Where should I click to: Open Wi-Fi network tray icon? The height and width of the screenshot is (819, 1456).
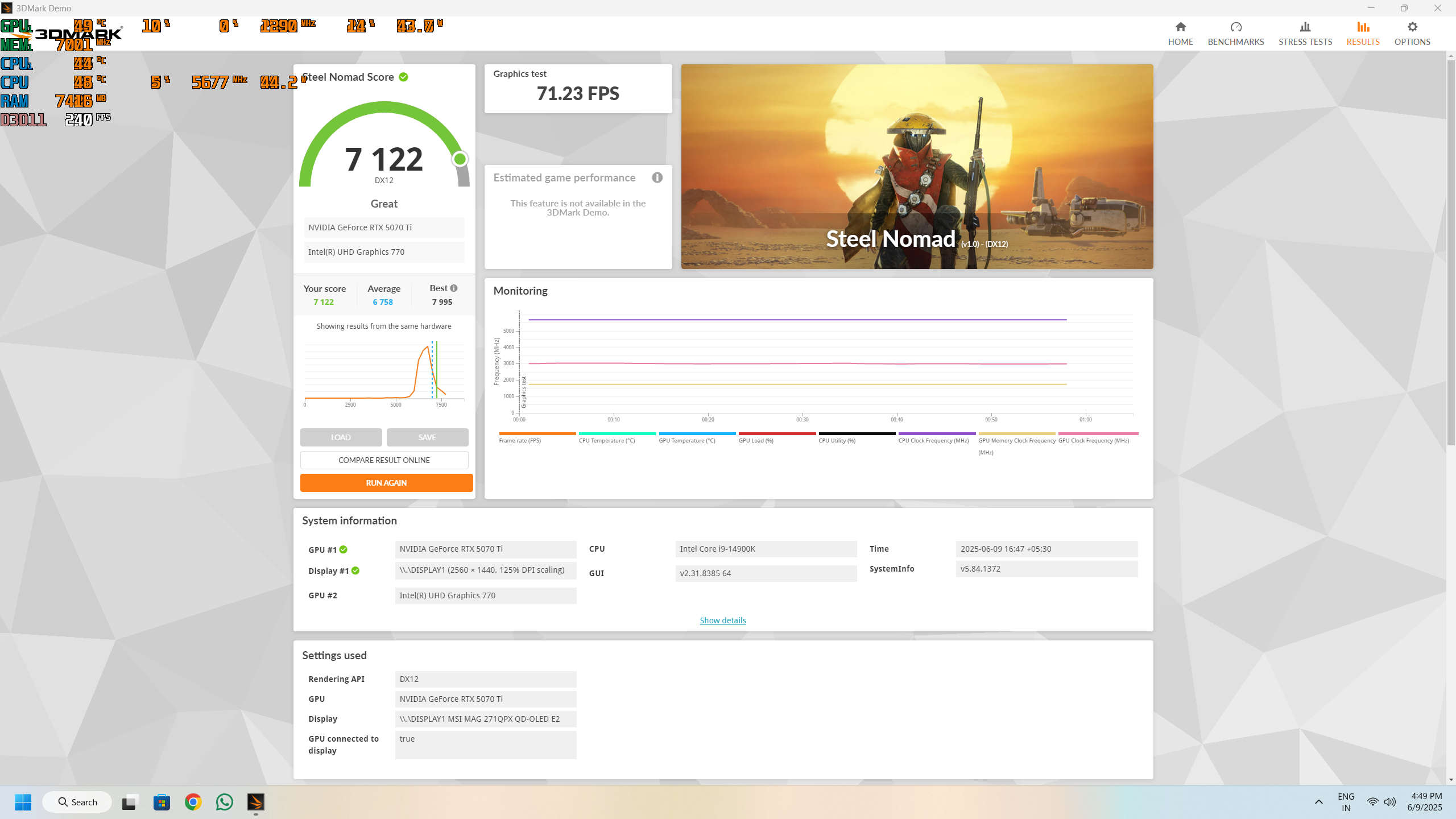pos(1372,802)
